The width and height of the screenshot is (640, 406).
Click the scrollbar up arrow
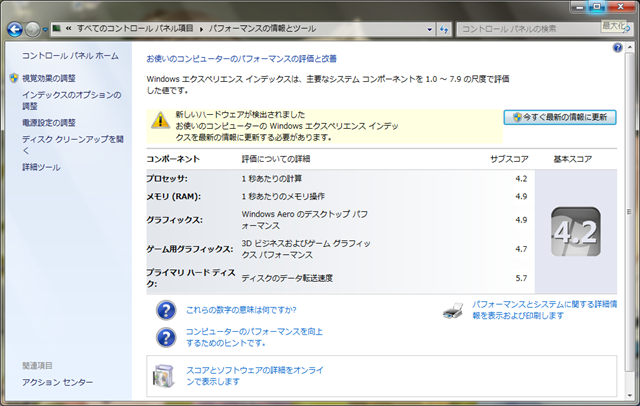pyautogui.click(x=629, y=47)
